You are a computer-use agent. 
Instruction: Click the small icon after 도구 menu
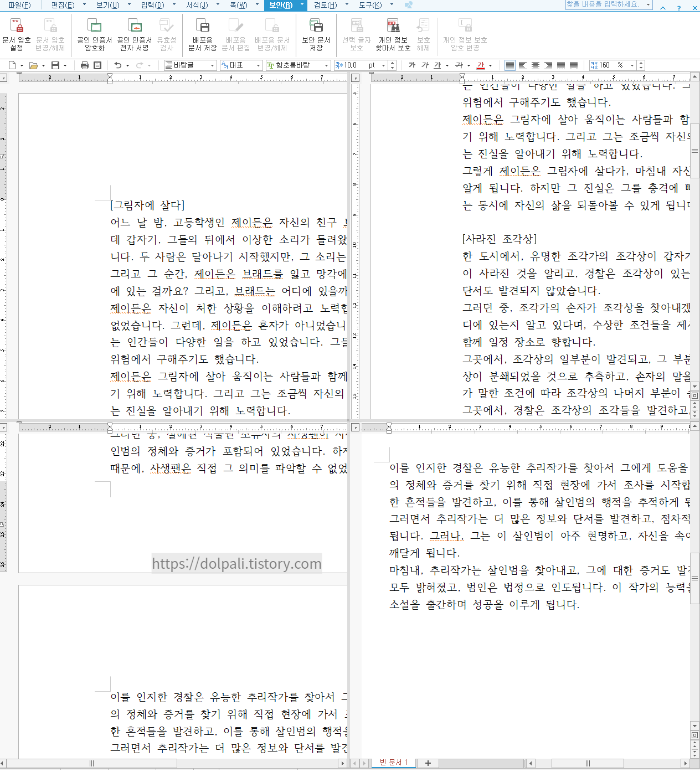click(409, 5)
